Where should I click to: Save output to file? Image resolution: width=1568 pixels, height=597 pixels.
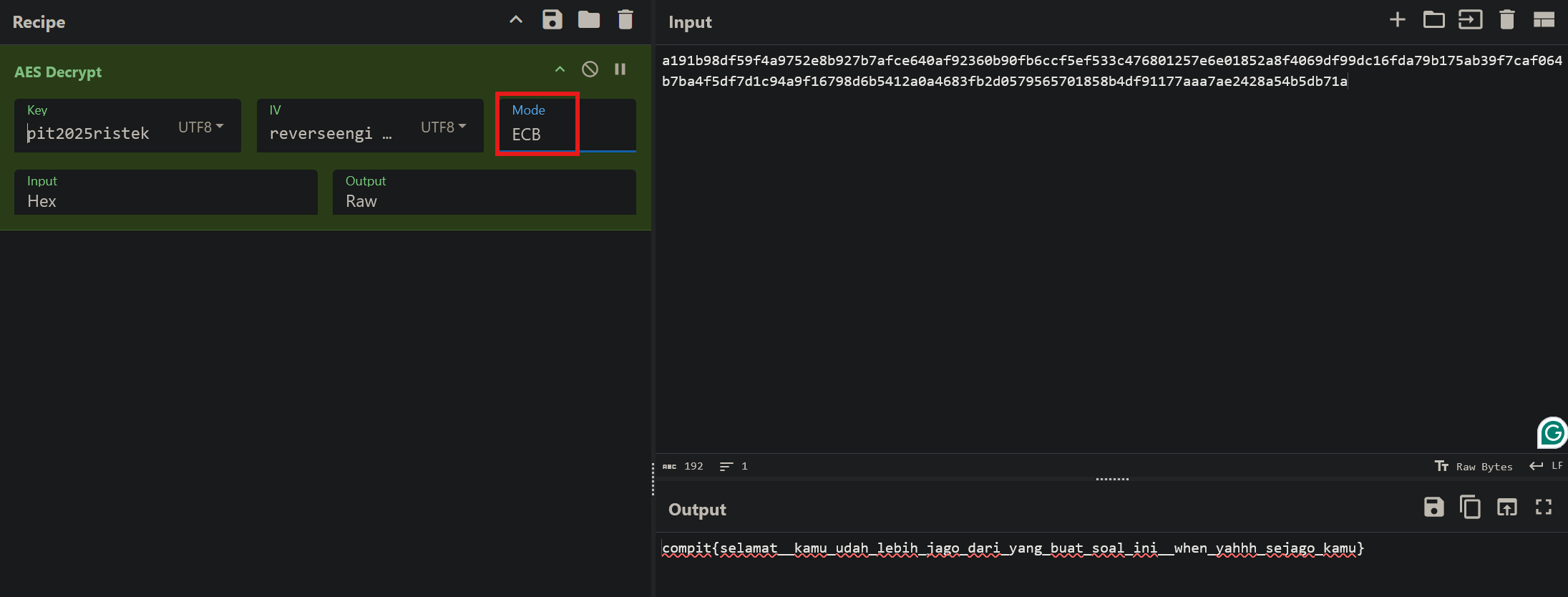click(1433, 508)
